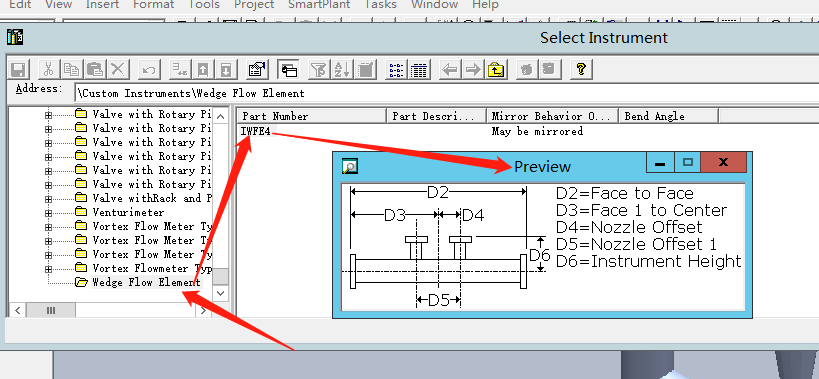Screen dimensions: 819x379
Task: Open the Tasks menu
Action: tap(380, 5)
